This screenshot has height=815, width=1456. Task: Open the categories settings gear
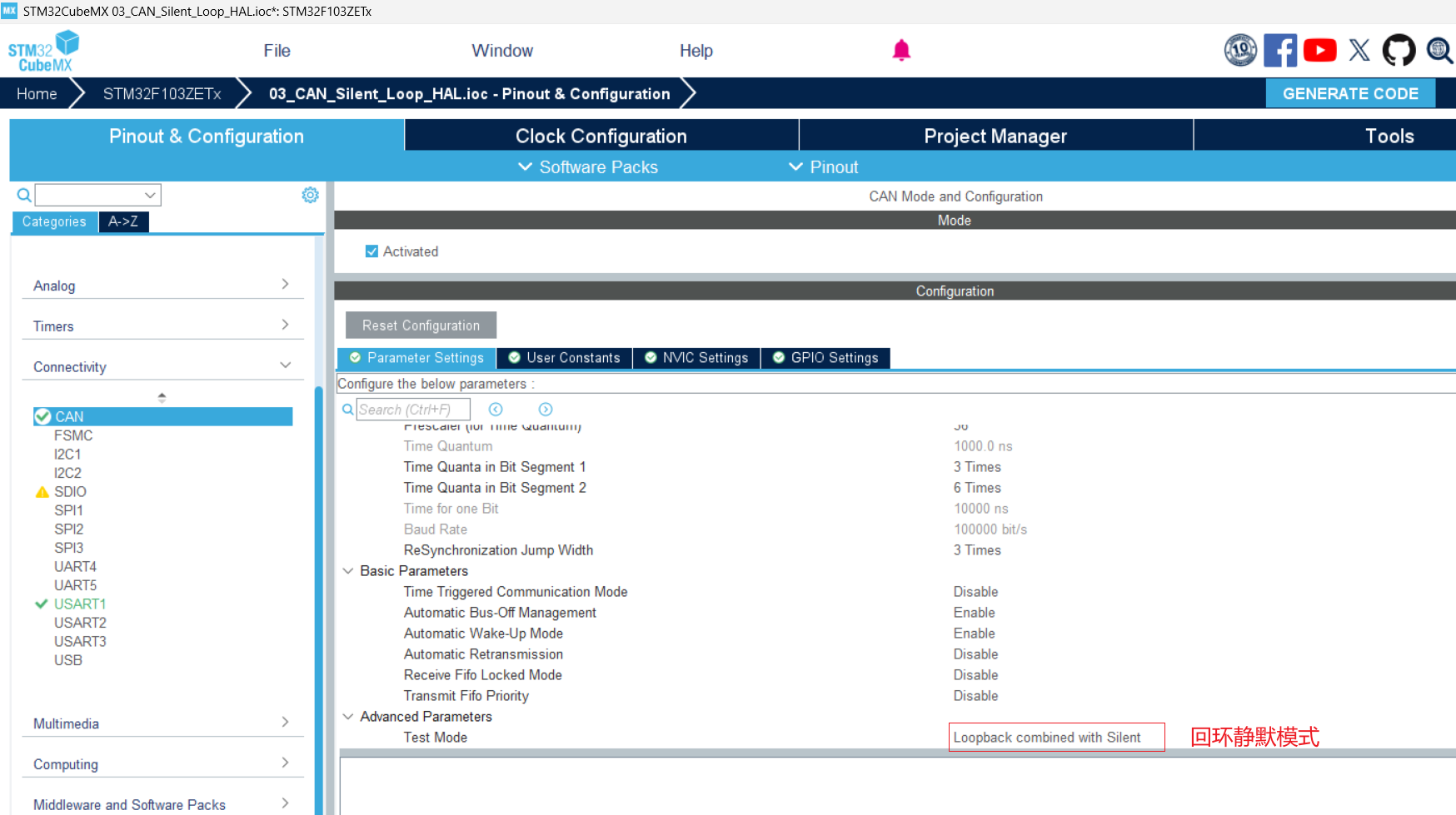click(x=310, y=195)
